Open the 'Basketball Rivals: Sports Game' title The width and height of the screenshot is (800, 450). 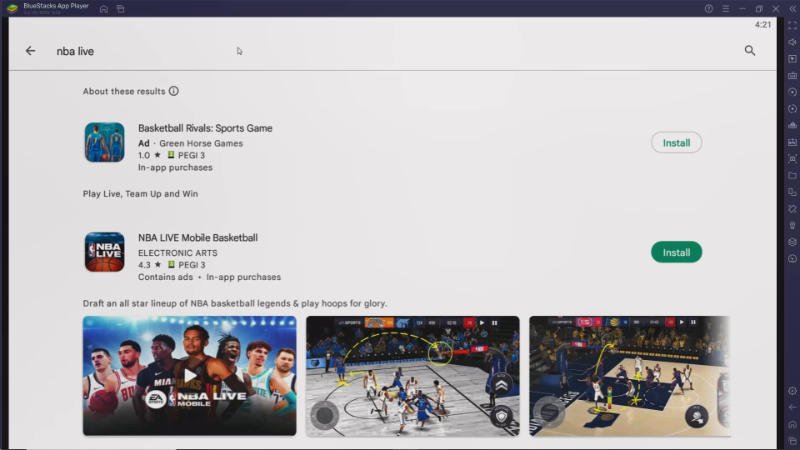(205, 128)
